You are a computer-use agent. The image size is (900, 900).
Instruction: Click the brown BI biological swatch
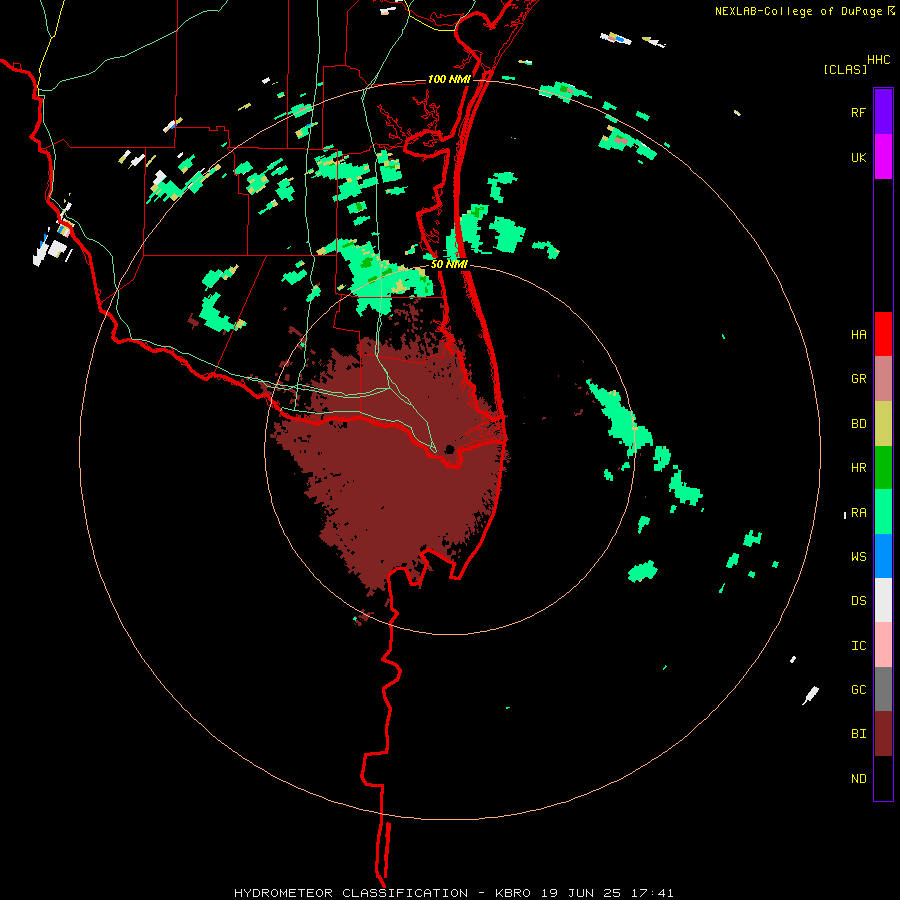883,734
